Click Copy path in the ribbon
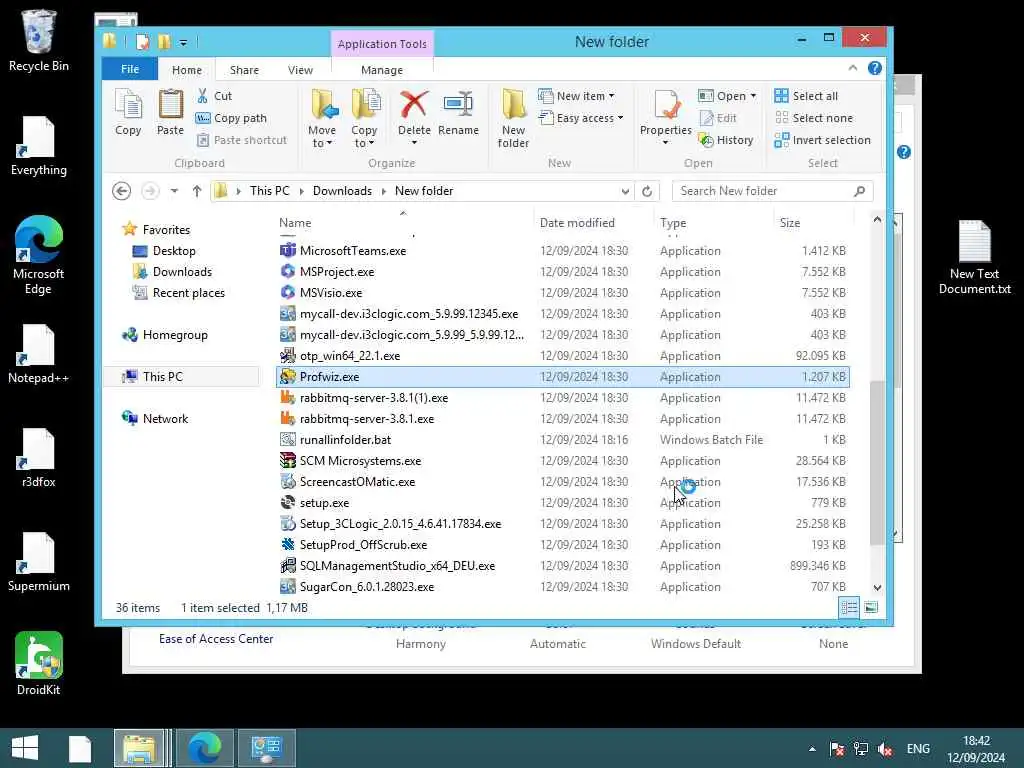This screenshot has width=1024, height=768. click(231, 118)
